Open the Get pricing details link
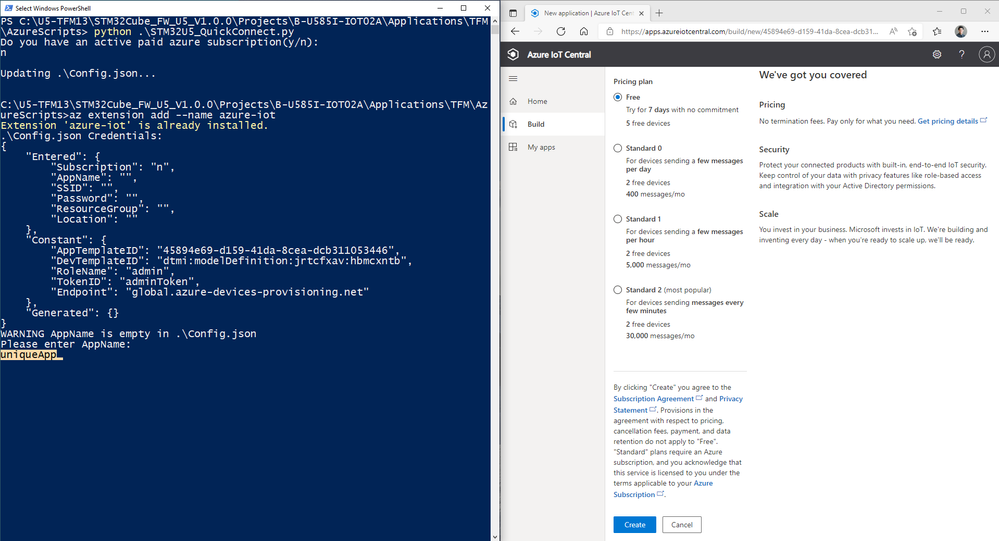Image resolution: width=999 pixels, height=541 pixels. 952,121
